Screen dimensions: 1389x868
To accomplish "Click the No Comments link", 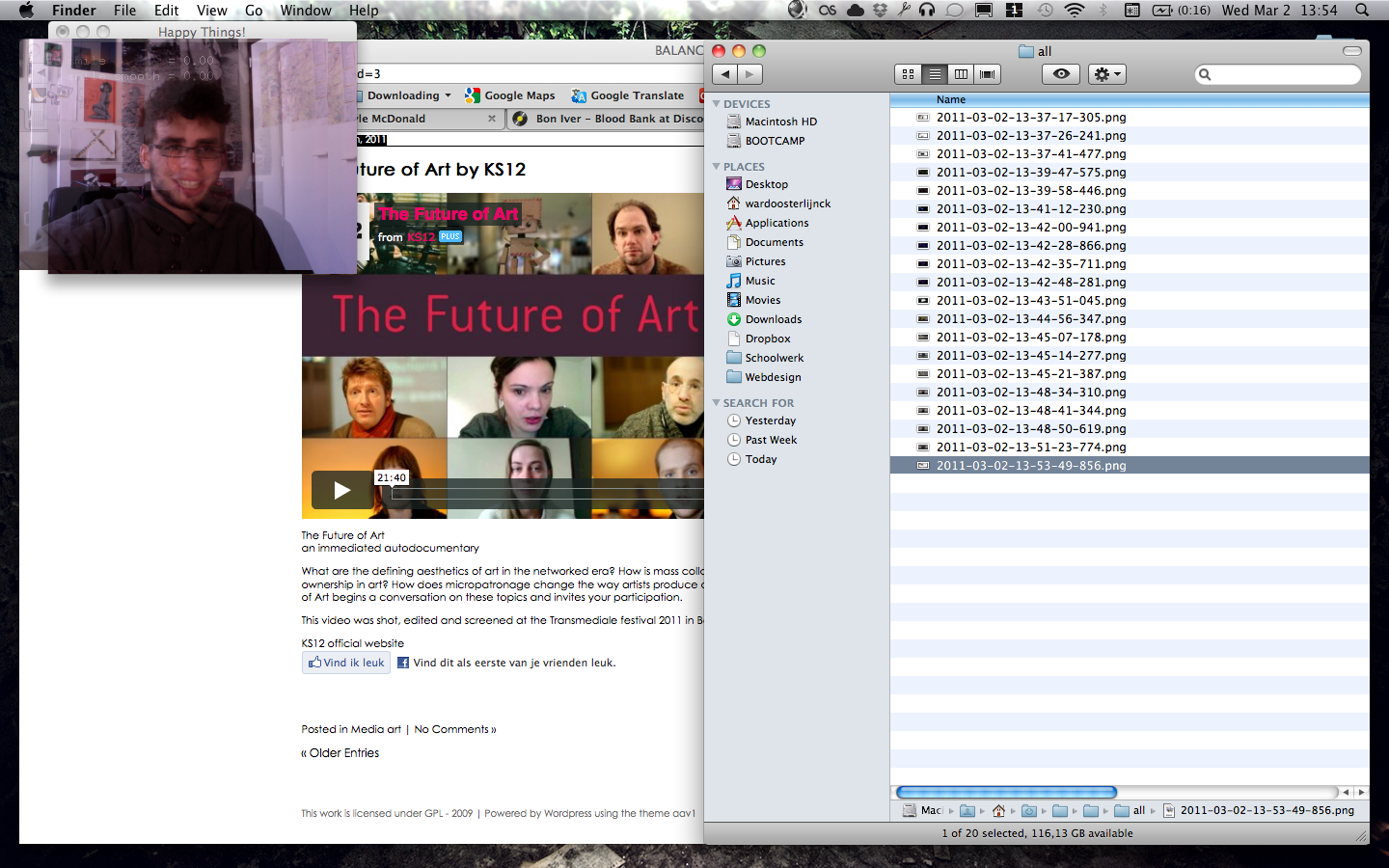I will tap(454, 729).
